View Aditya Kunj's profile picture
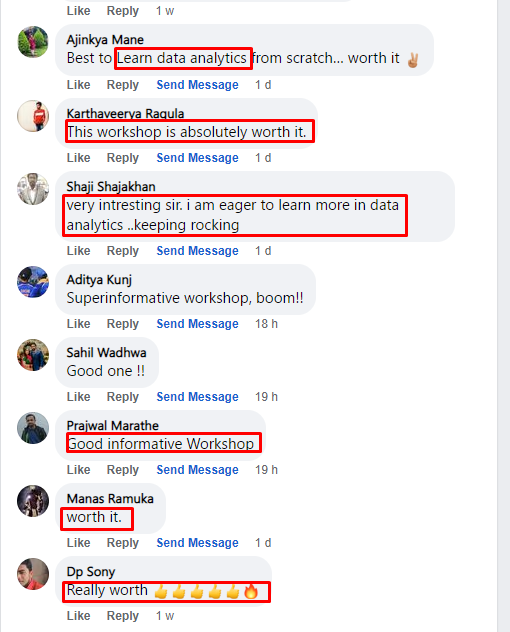 tap(33, 282)
